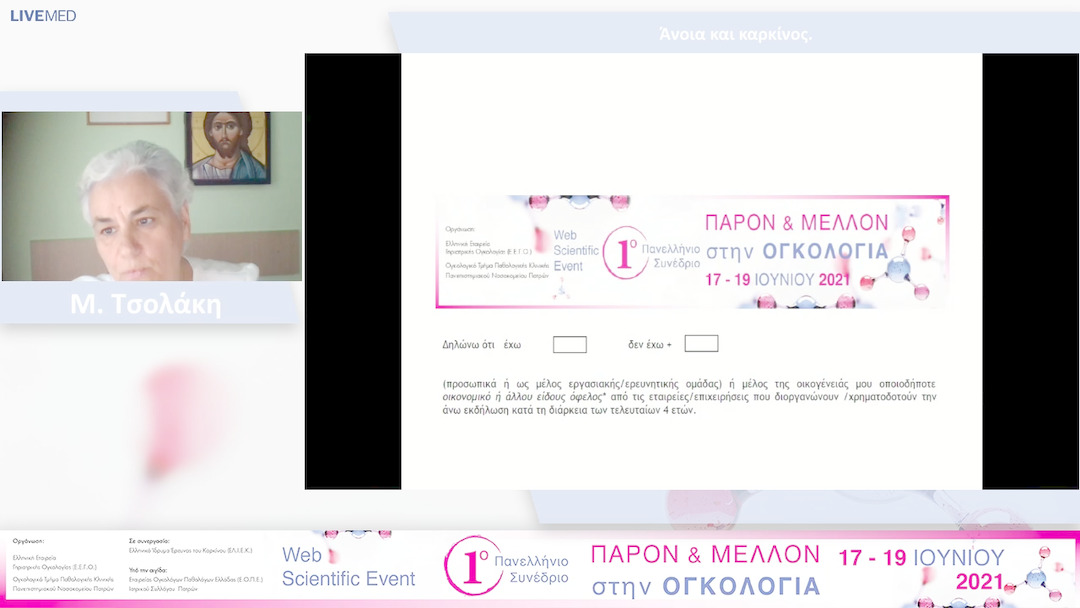The height and width of the screenshot is (608, 1080).
Task: Click the 1° circle emblem in bottom banner
Action: click(473, 566)
